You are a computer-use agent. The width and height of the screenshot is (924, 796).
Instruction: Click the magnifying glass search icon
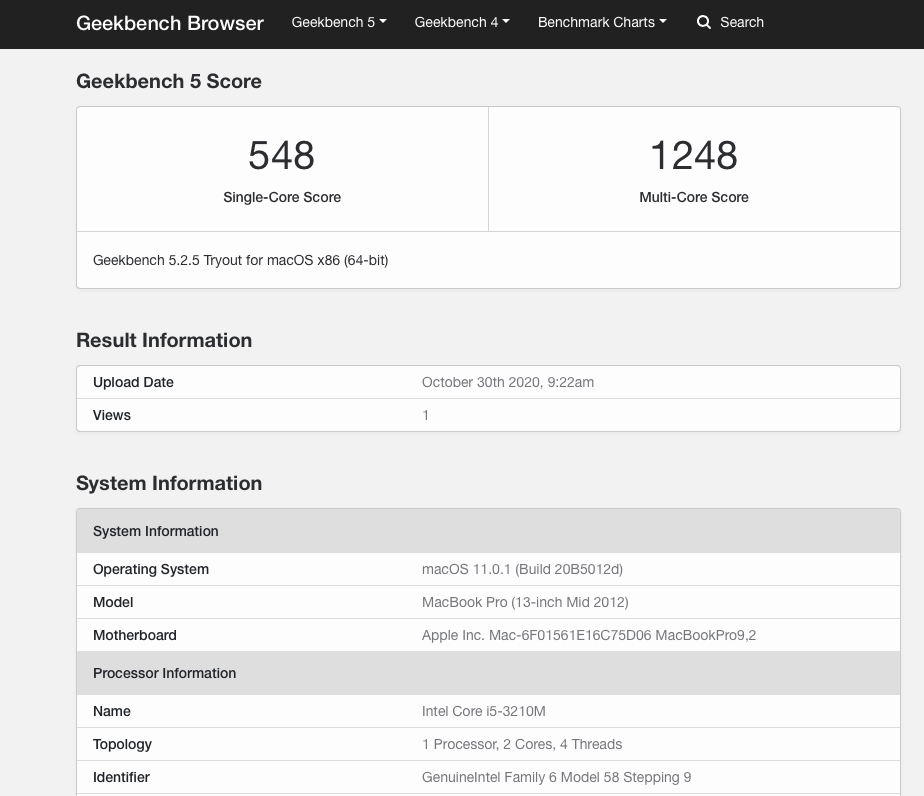(x=704, y=22)
